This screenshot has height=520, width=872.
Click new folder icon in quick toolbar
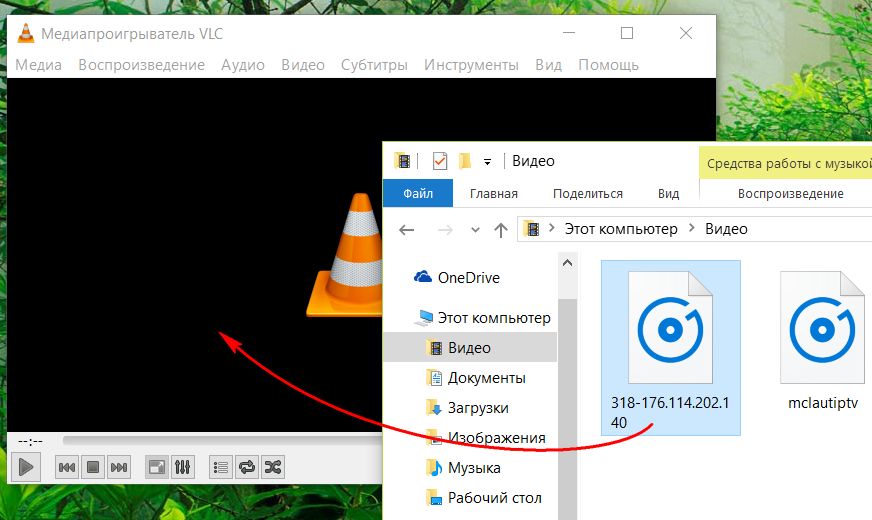(x=464, y=161)
